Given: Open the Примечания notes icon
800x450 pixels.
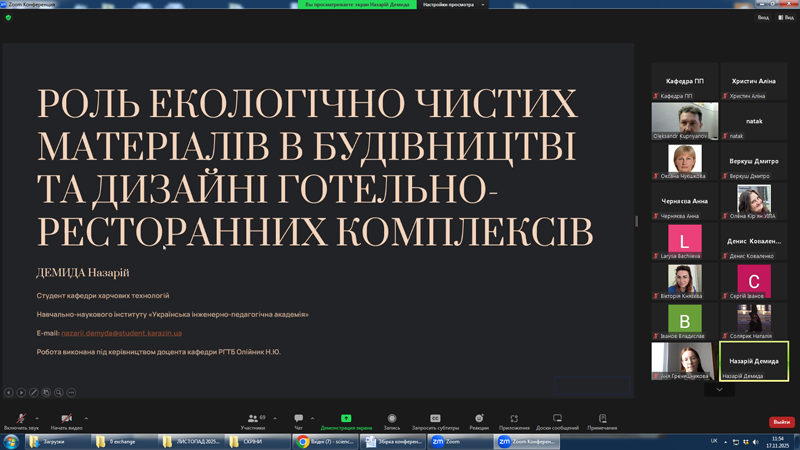Looking at the screenshot, I should point(602,419).
